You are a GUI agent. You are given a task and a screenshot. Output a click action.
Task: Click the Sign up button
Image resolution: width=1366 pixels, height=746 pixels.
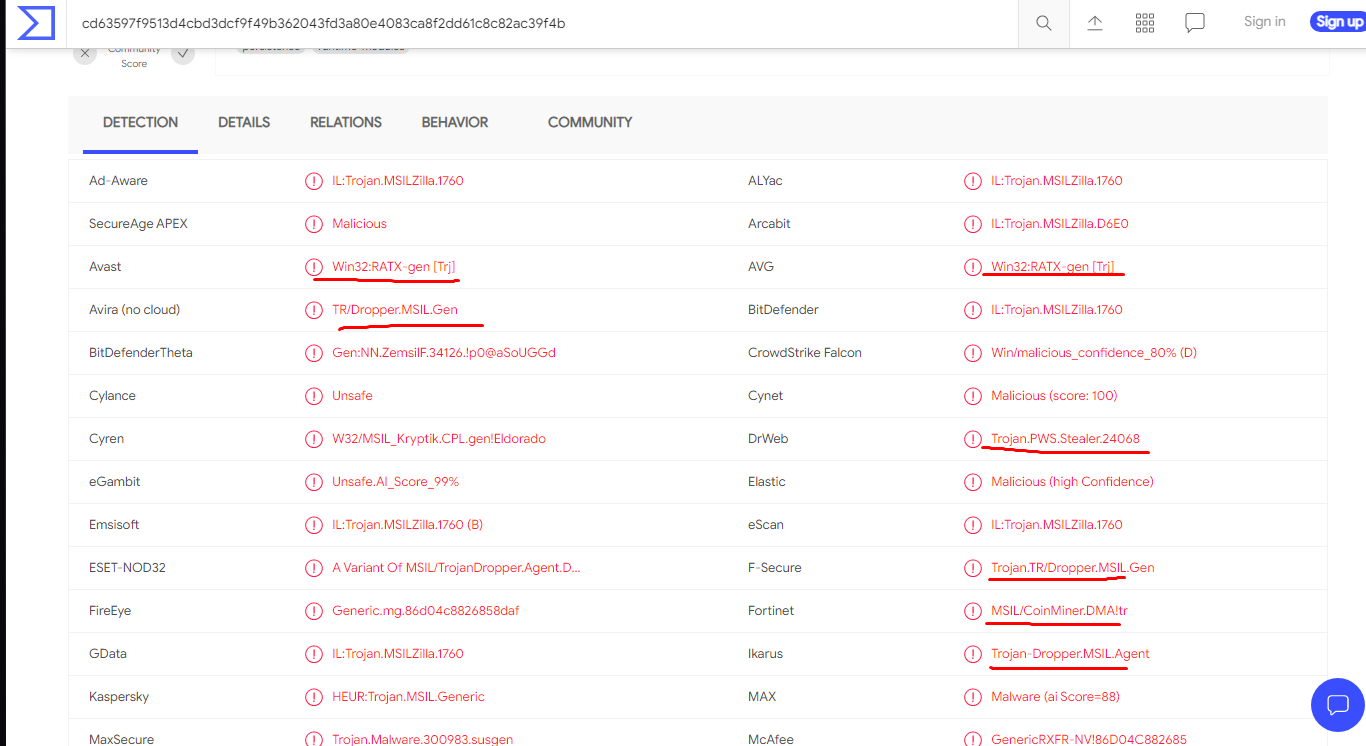tap(1338, 22)
